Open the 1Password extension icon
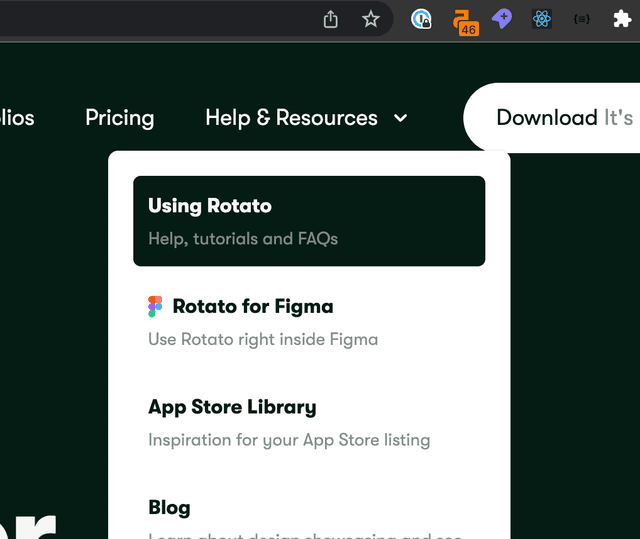 click(x=422, y=19)
